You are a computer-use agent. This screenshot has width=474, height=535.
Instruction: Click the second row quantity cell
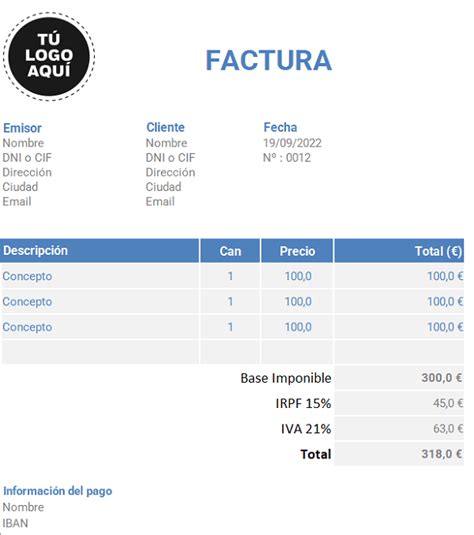(x=230, y=302)
